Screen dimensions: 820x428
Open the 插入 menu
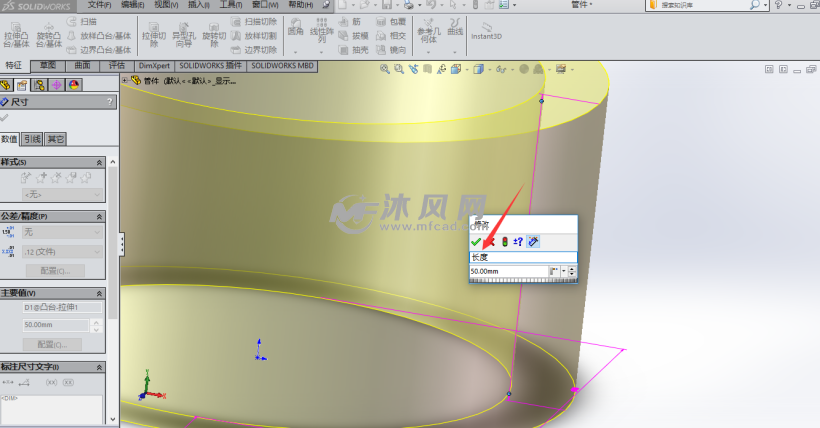click(x=199, y=5)
